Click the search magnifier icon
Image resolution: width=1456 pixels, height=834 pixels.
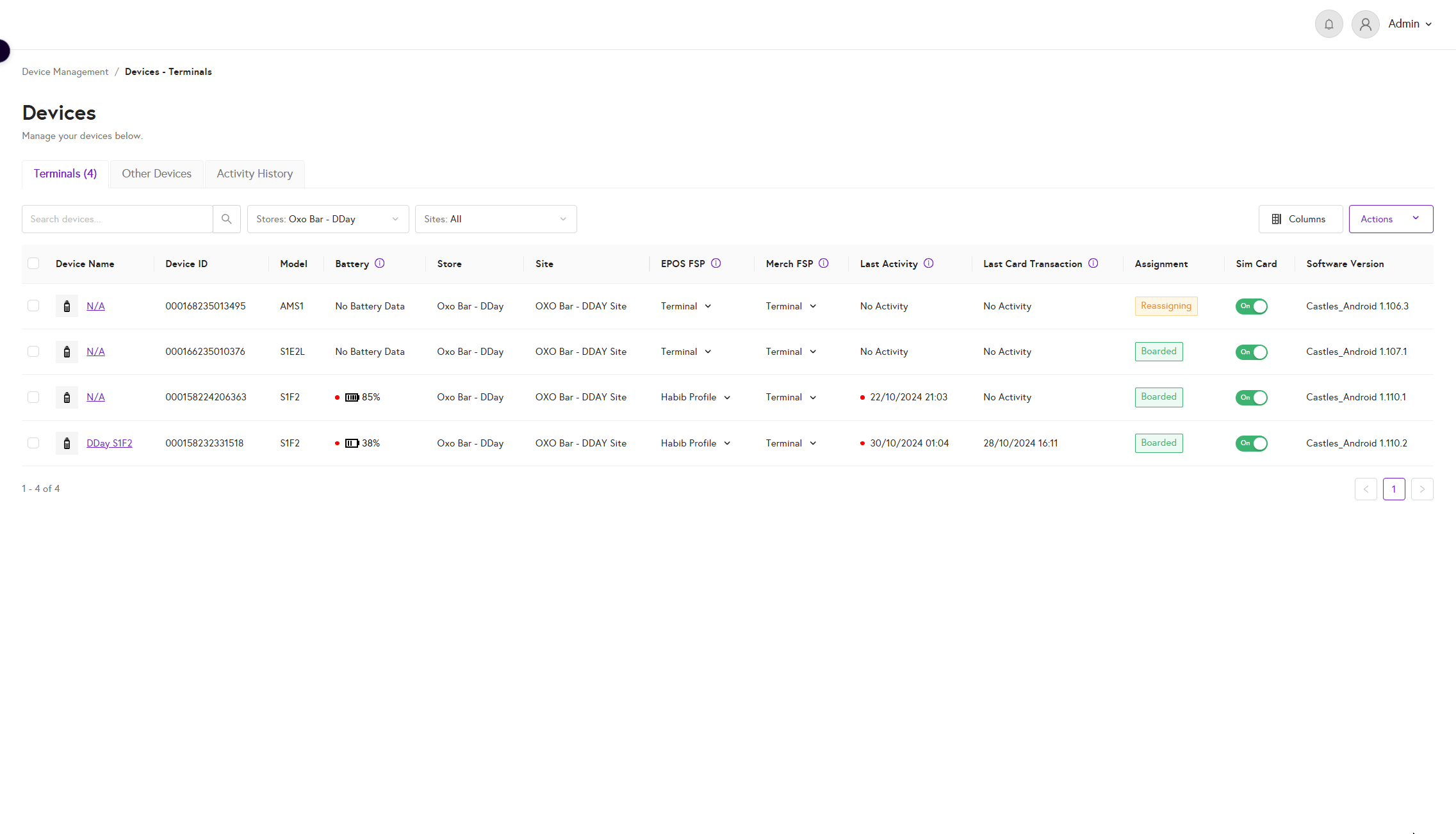coord(226,219)
